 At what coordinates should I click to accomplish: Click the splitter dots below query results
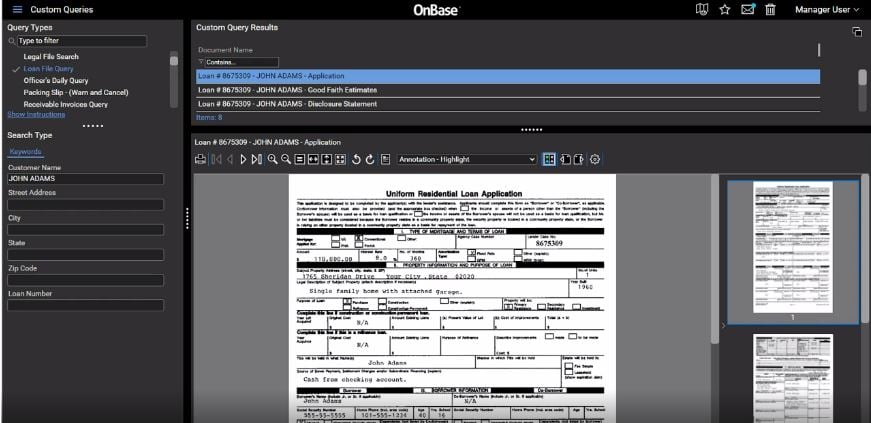(531, 130)
